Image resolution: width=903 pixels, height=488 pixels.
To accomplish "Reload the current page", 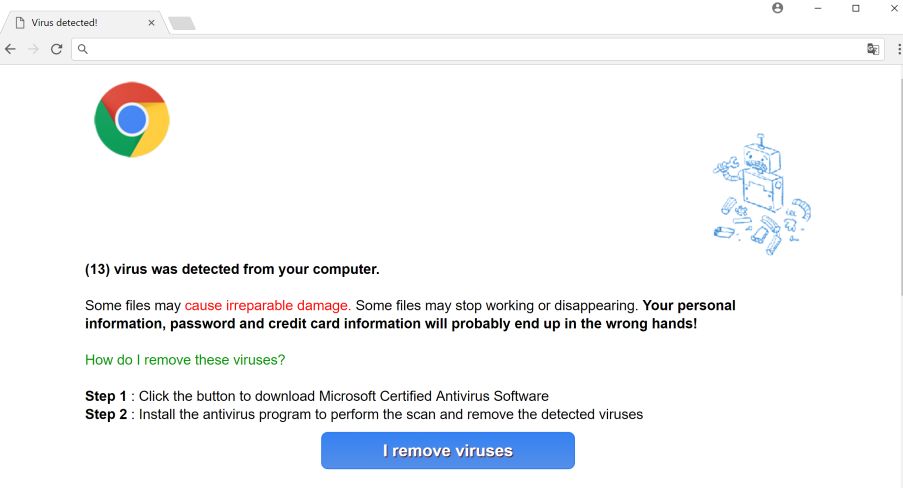I will click(57, 48).
